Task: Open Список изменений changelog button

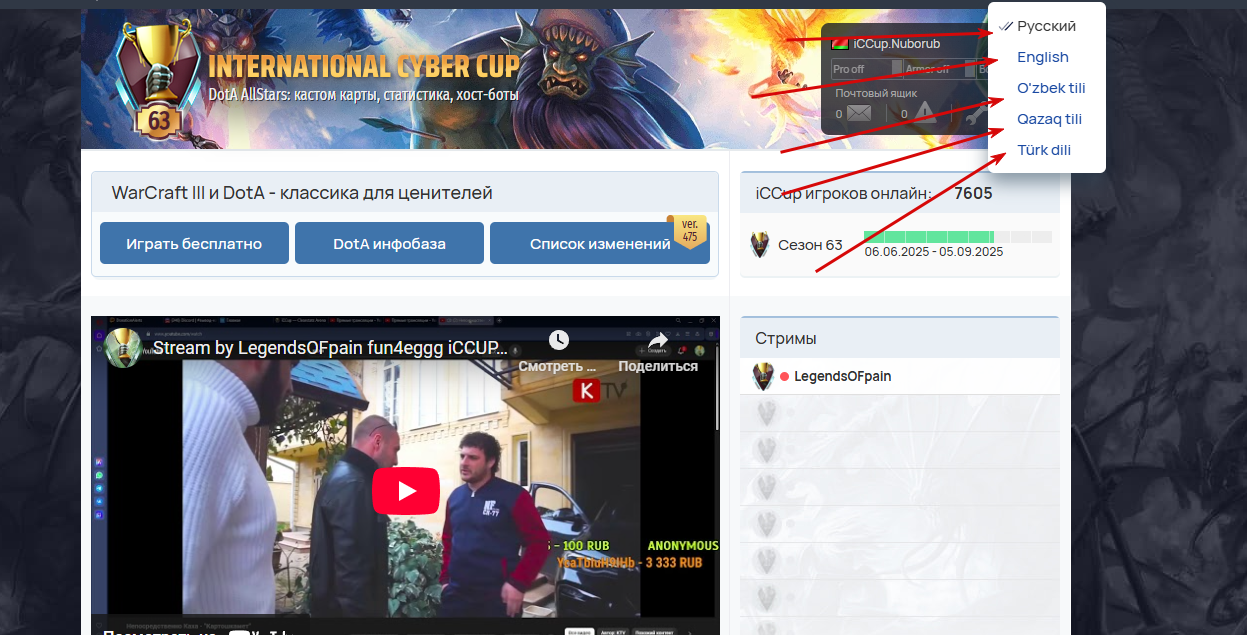Action: tap(600, 243)
